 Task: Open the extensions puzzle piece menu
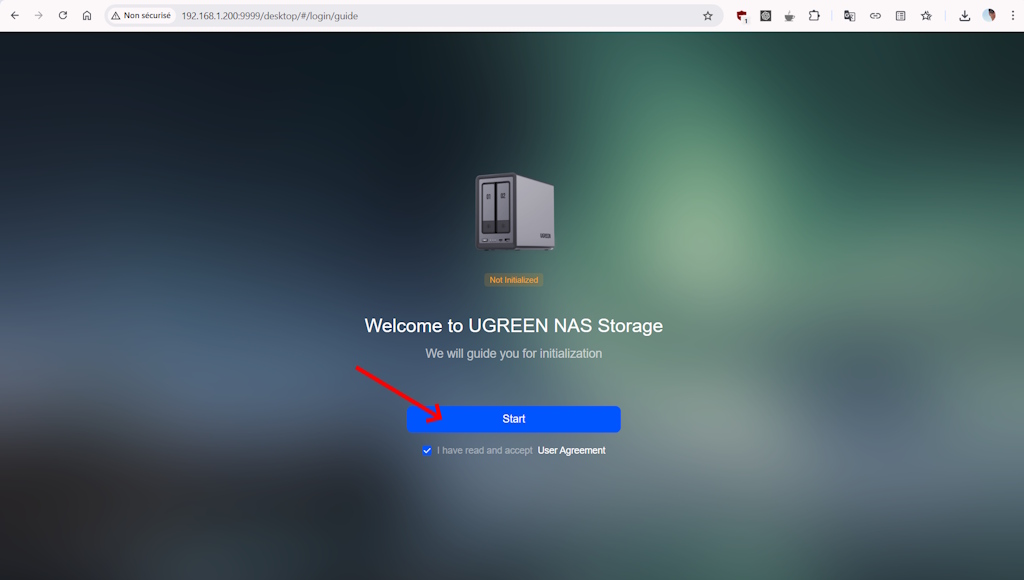click(814, 16)
